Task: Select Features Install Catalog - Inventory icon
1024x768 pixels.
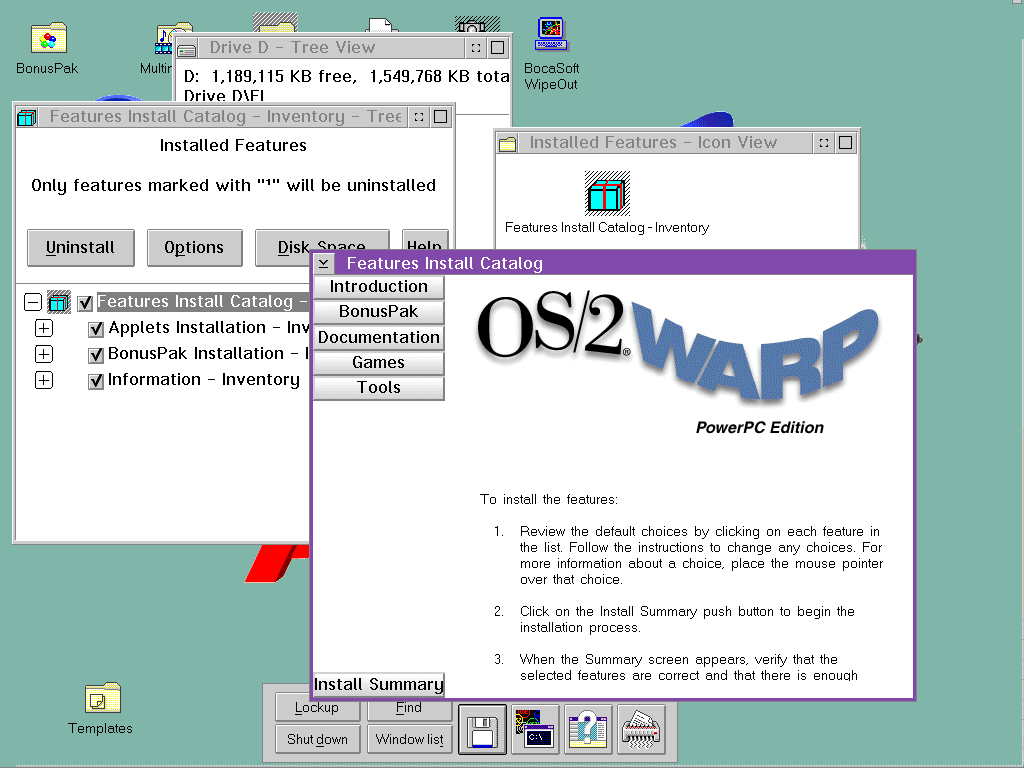Action: 607,192
